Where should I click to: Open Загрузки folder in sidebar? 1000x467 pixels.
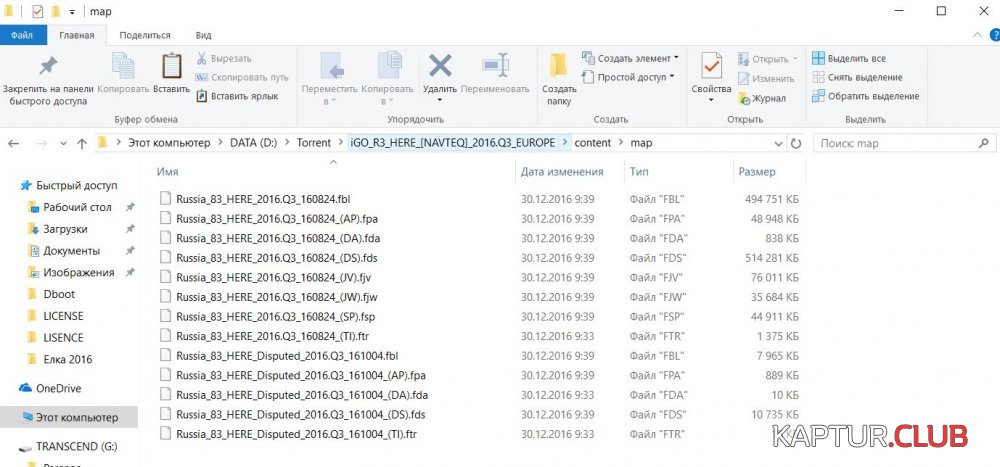click(65, 229)
